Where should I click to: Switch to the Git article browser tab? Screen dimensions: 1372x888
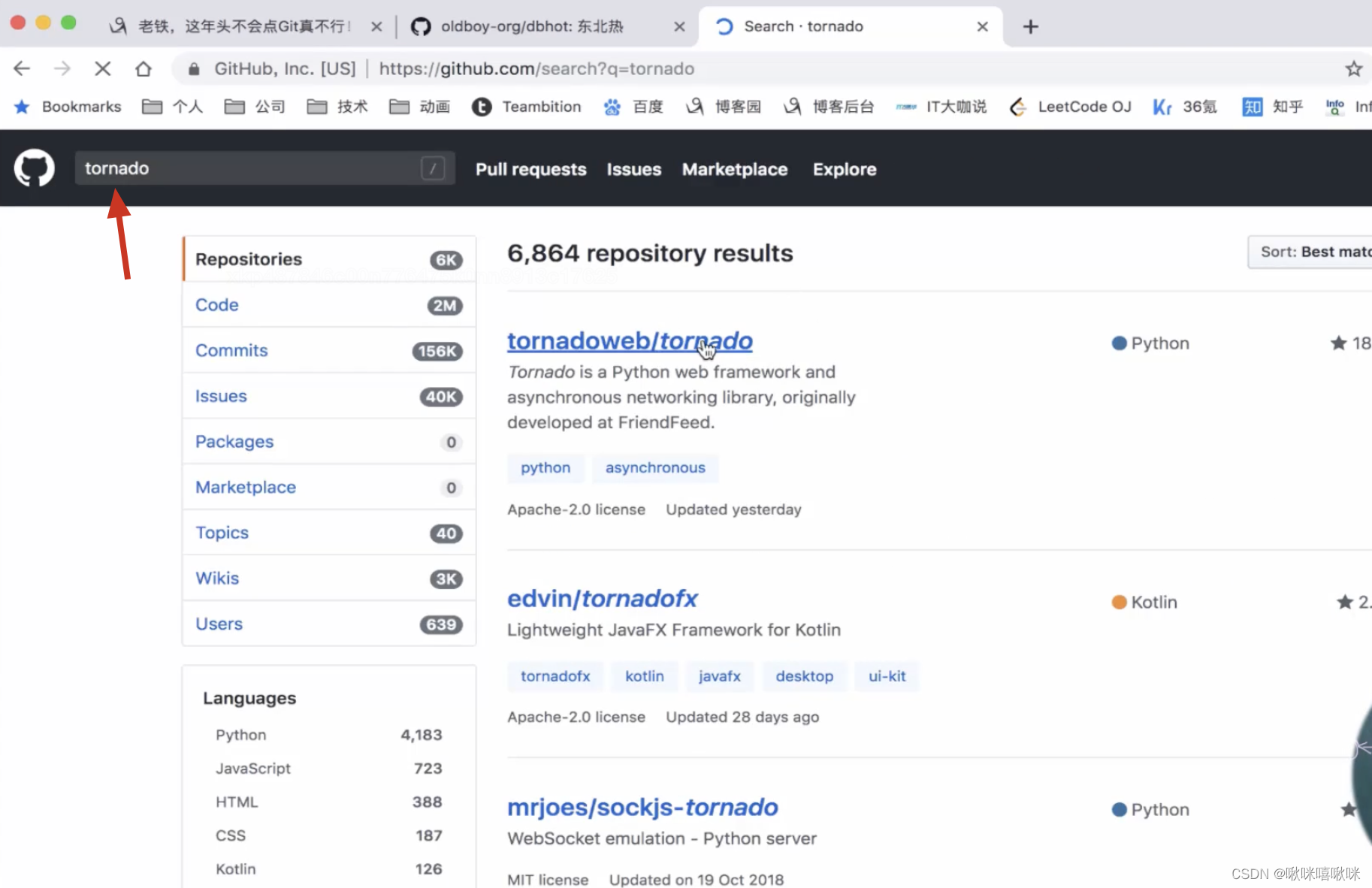pyautogui.click(x=245, y=27)
